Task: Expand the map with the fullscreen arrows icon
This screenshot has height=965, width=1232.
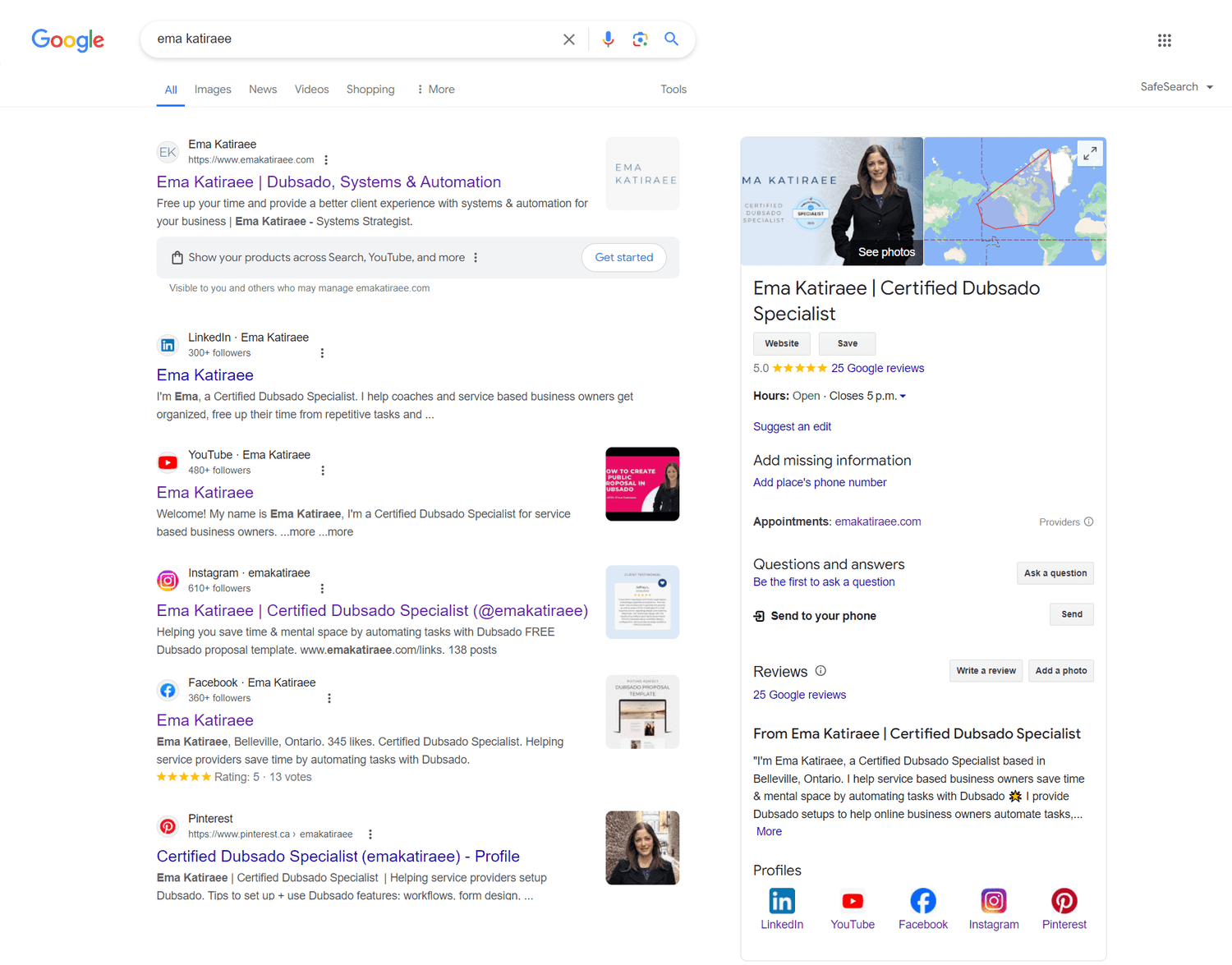Action: click(1090, 153)
